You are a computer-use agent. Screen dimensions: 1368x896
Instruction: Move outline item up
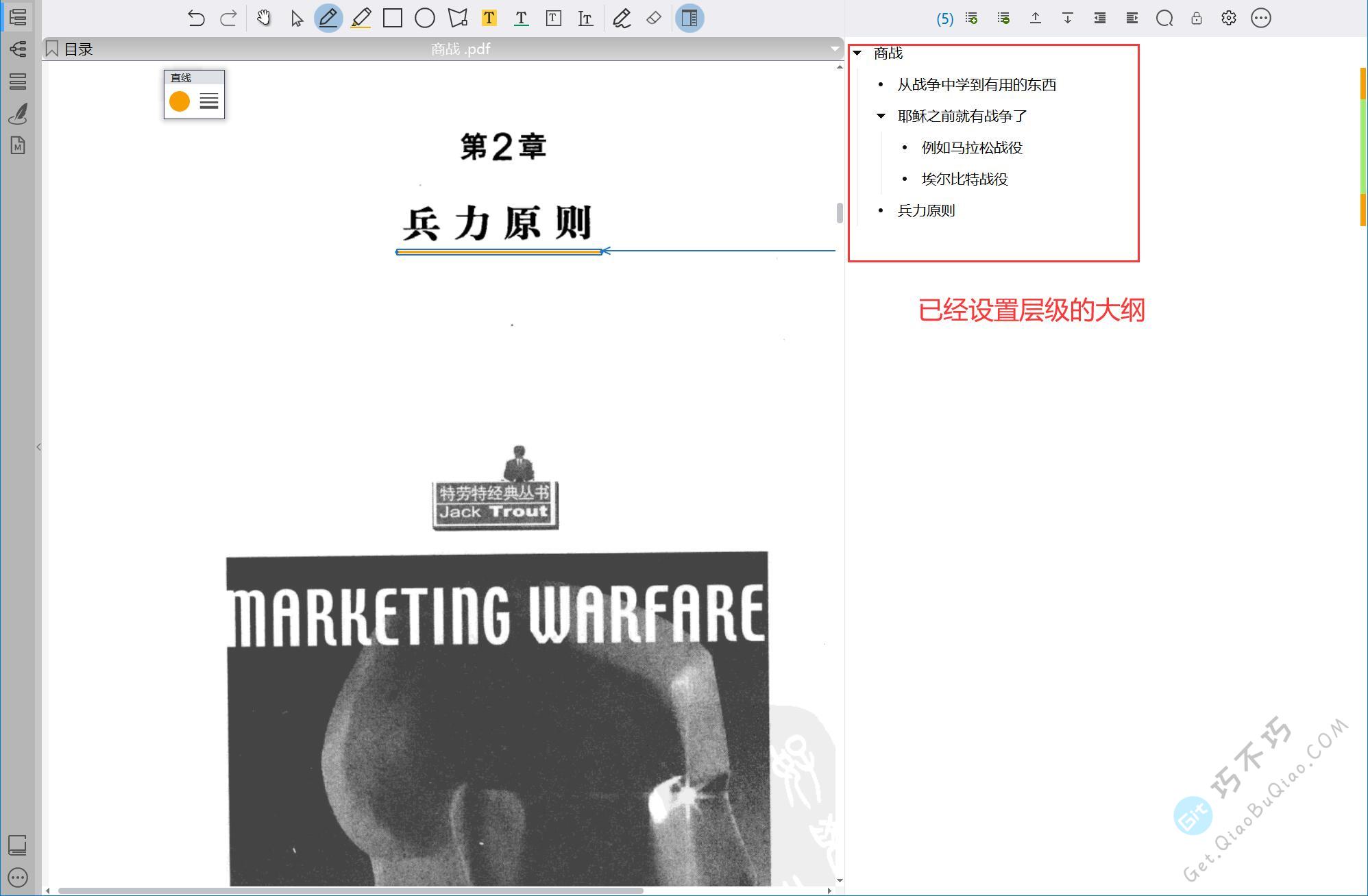coord(1036,18)
